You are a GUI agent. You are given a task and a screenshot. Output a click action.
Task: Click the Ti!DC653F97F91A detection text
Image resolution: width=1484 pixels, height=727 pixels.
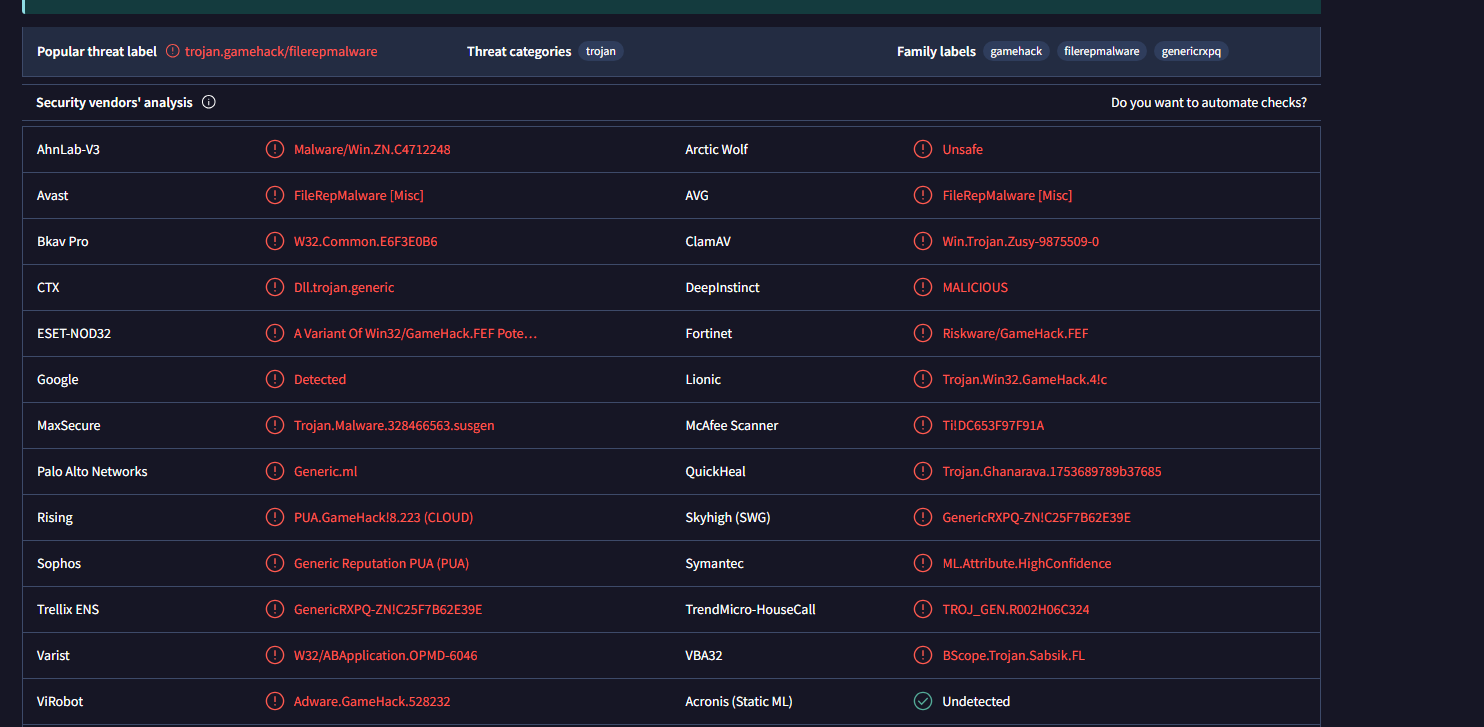[x=993, y=425]
